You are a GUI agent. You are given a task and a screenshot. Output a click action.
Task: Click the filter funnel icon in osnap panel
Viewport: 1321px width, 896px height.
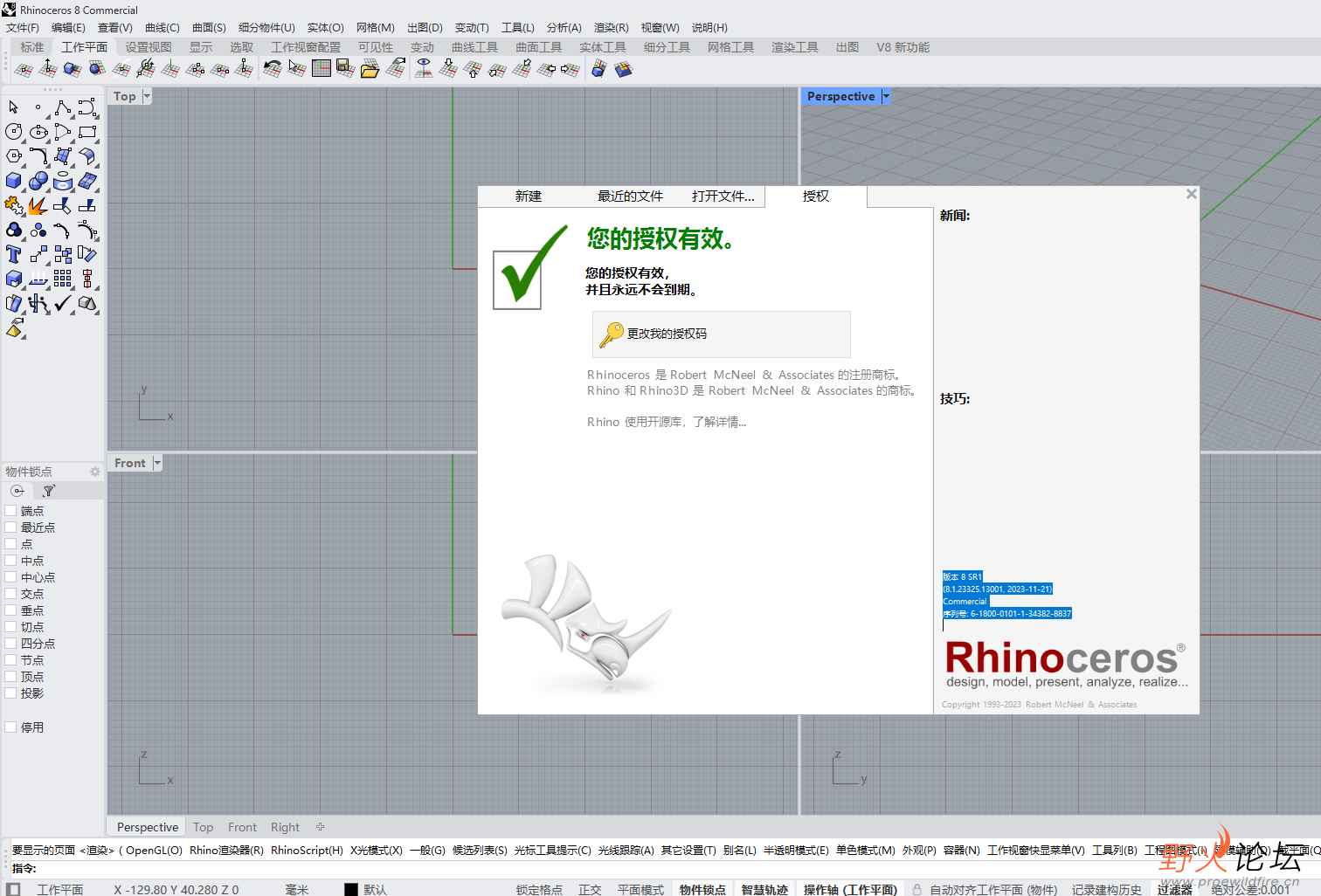(49, 492)
